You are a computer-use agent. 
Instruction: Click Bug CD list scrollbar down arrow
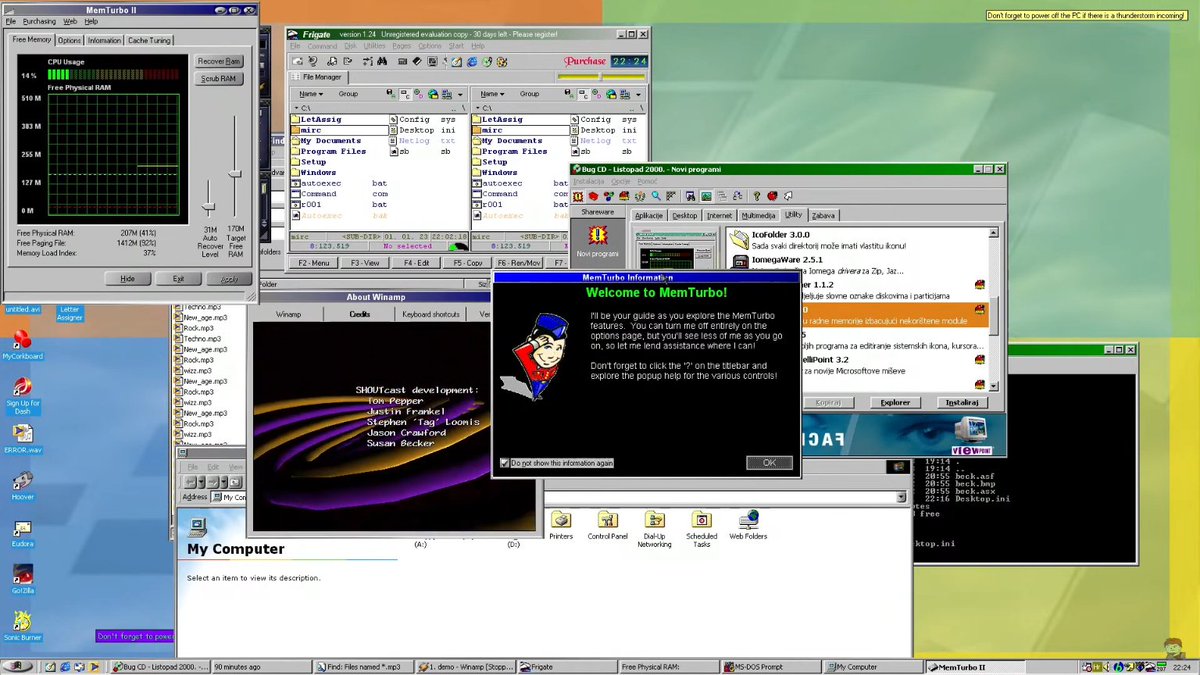[x=993, y=385]
